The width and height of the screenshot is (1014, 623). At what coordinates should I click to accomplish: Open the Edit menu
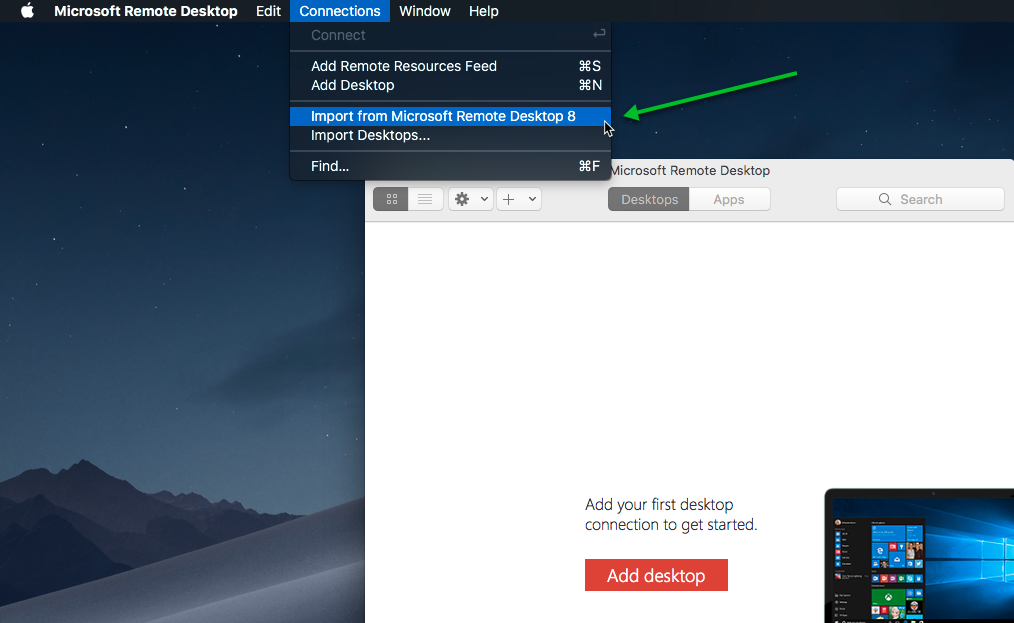click(268, 11)
